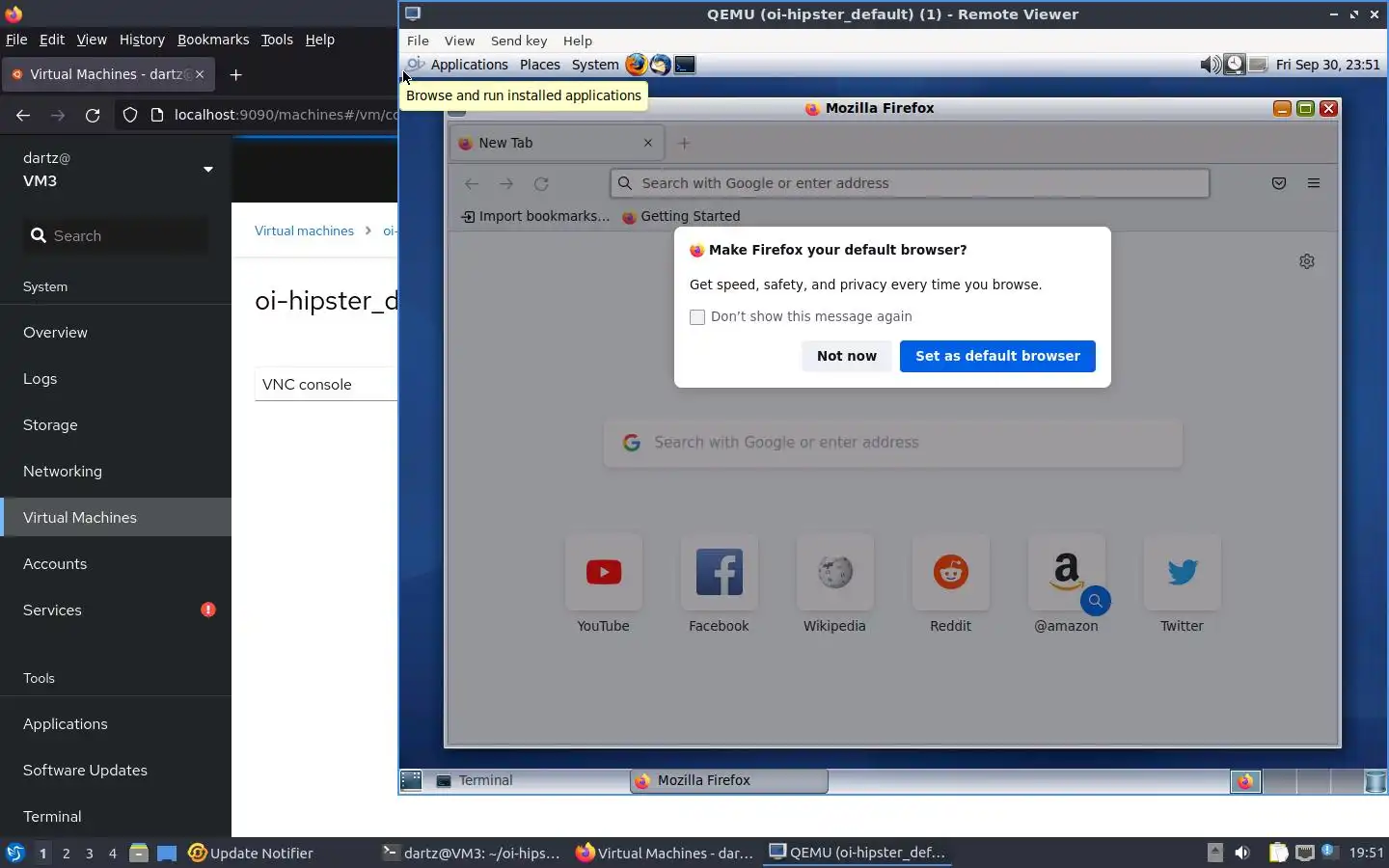Click the Google search box on New Tab page
1389x868 pixels.
[893, 443]
